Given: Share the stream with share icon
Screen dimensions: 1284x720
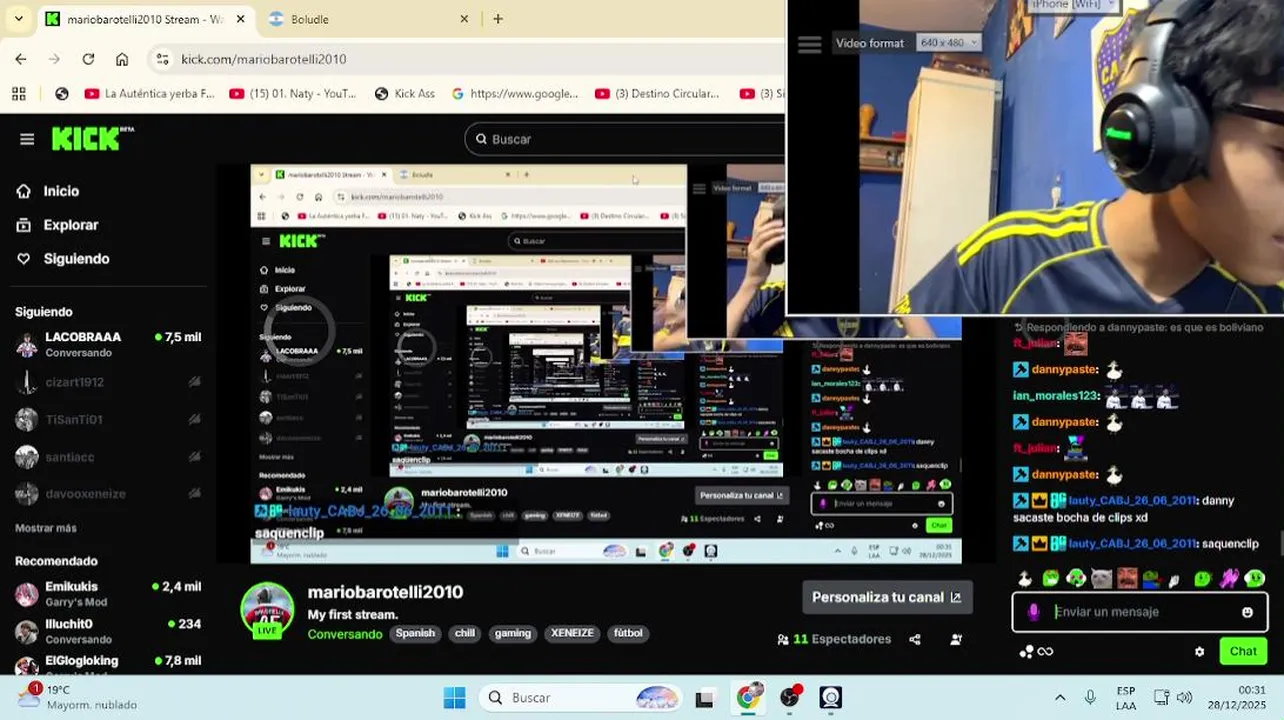Looking at the screenshot, I should click(x=915, y=639).
